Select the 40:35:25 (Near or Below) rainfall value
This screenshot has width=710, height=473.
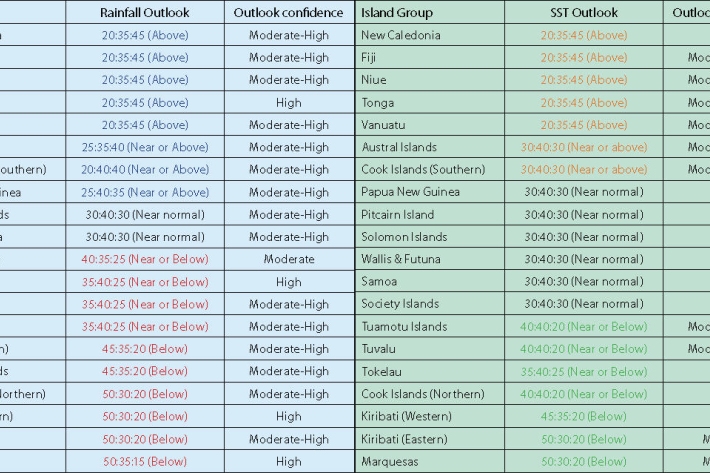pyautogui.click(x=144, y=259)
